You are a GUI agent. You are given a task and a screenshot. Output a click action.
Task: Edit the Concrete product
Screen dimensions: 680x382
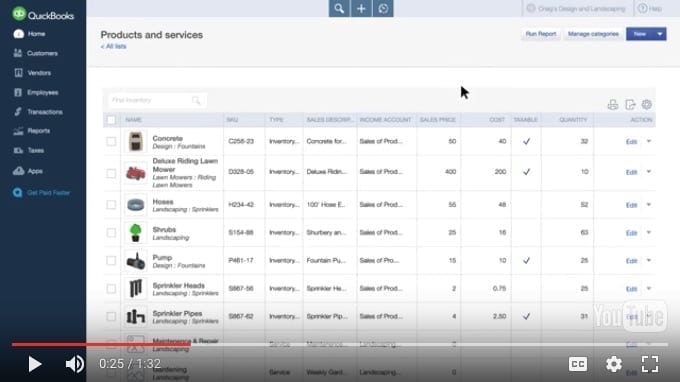tap(631, 142)
